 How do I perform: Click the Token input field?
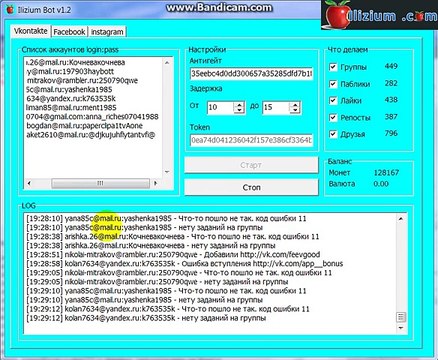pos(251,140)
